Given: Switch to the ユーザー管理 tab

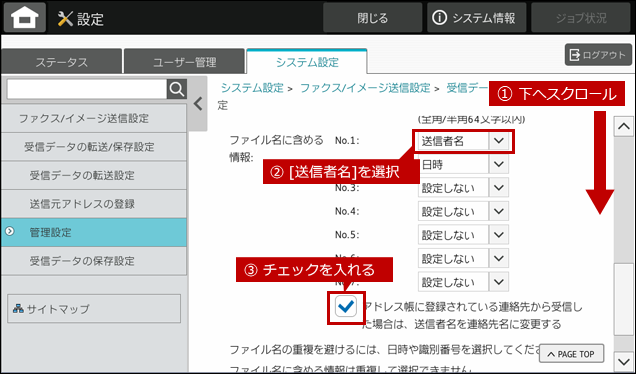Looking at the screenshot, I should [x=185, y=62].
